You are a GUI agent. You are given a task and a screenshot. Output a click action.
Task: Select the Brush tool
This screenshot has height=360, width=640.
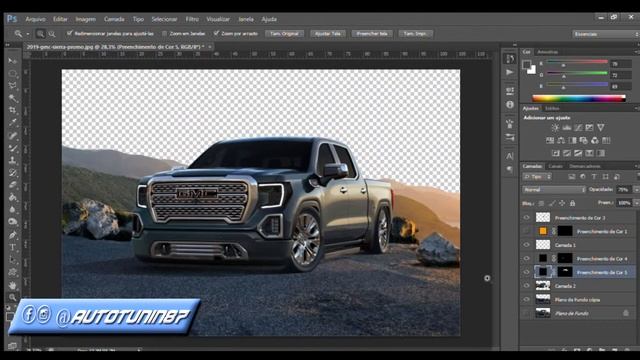coord(13,148)
